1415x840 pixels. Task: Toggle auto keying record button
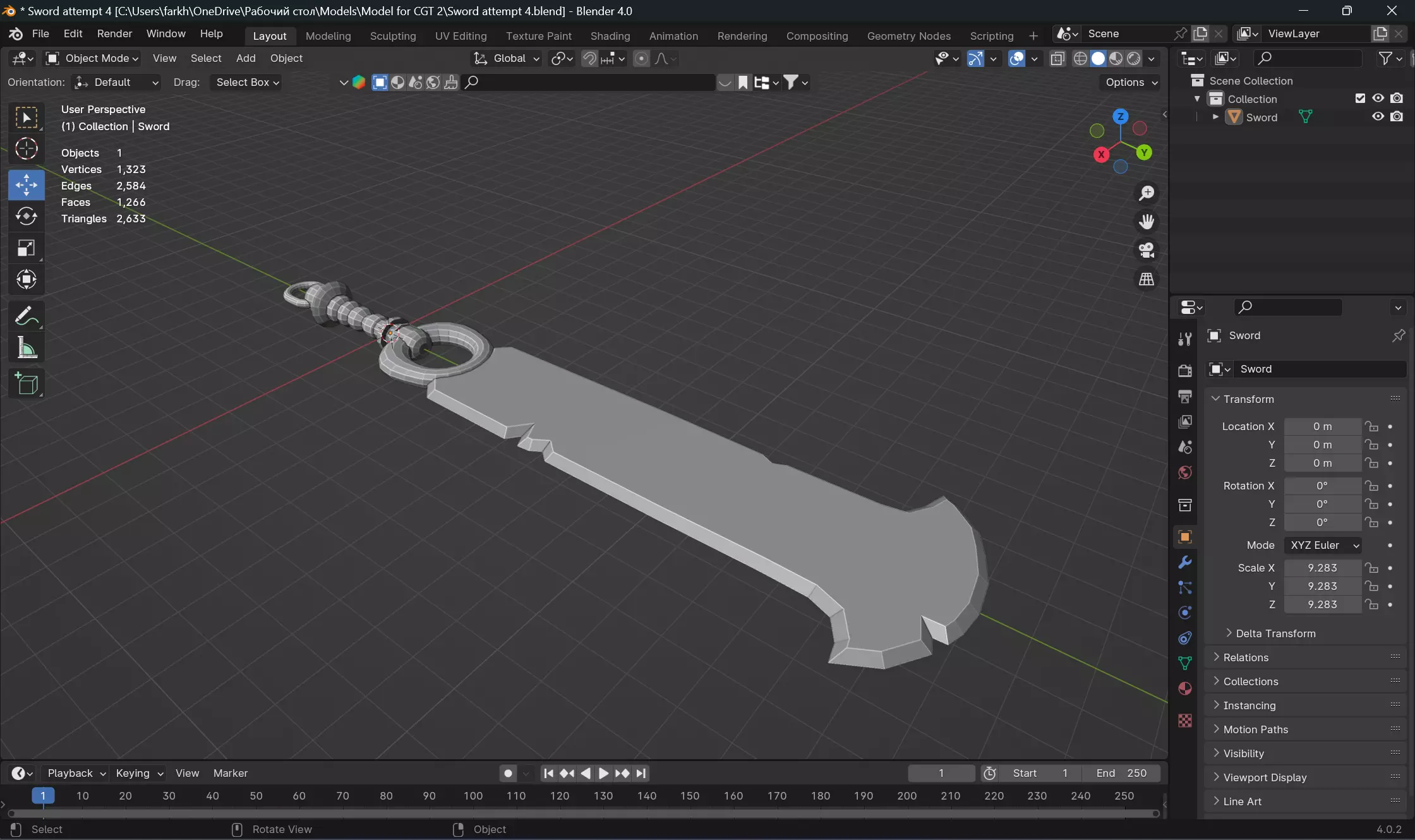click(x=507, y=773)
